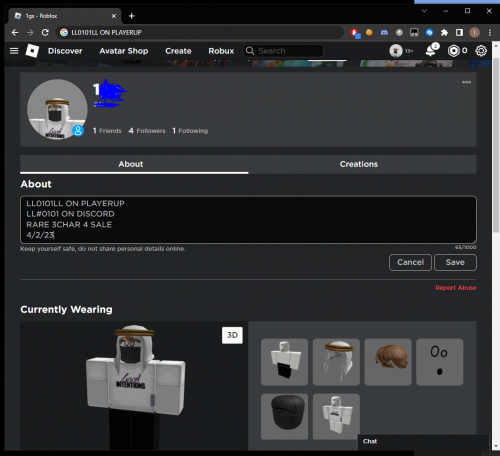Open the notifications bell icon
This screenshot has width=500, height=456.
click(431, 51)
